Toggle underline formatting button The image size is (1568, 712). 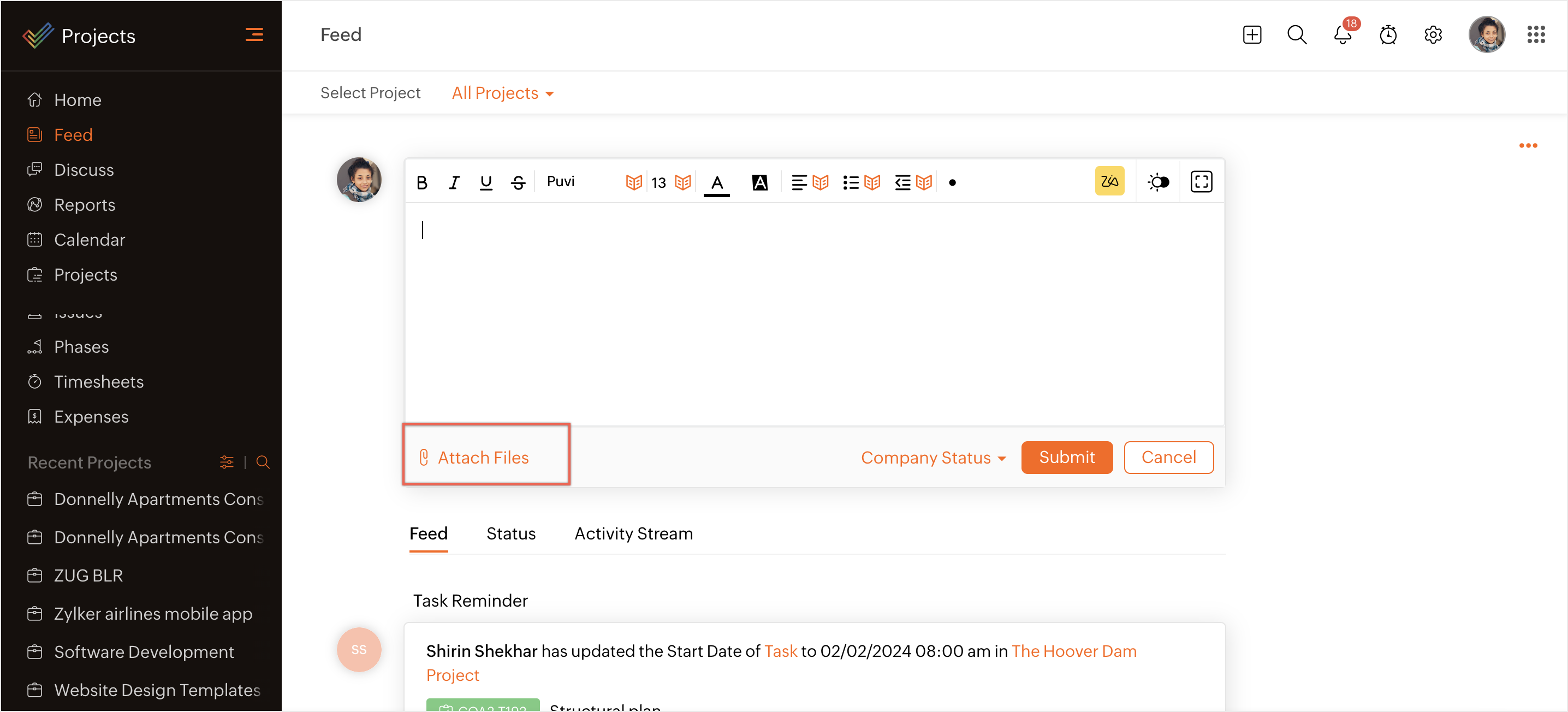(x=486, y=182)
